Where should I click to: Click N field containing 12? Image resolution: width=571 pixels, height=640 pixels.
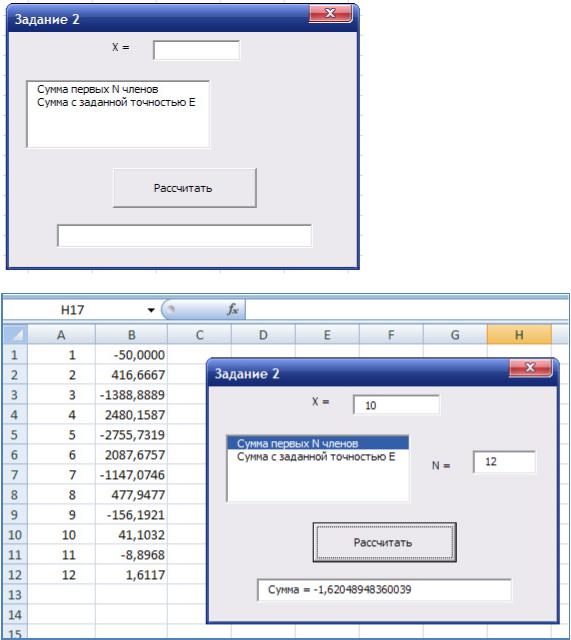pyautogui.click(x=504, y=462)
